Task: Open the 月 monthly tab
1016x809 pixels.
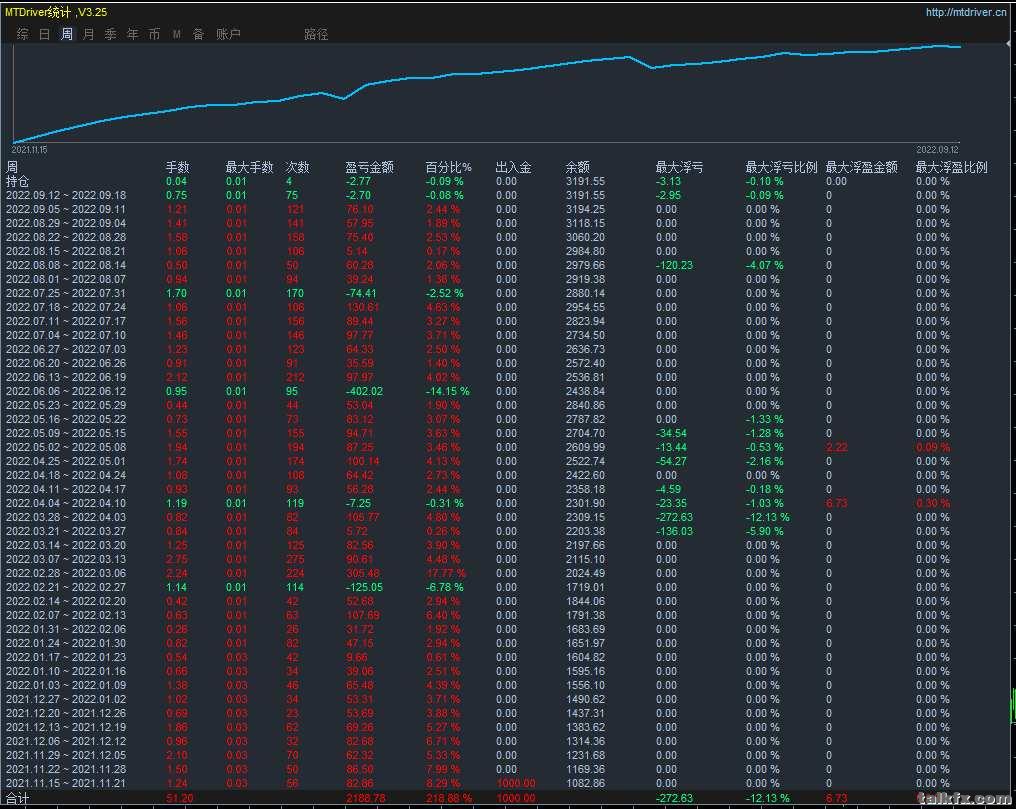Action: click(x=89, y=34)
